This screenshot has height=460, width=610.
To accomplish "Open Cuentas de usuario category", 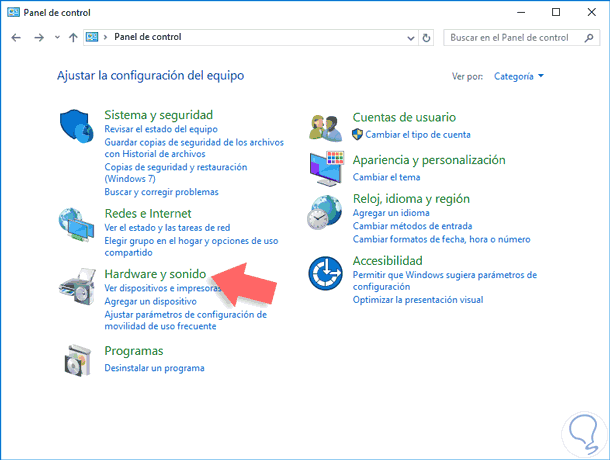I will 404,117.
